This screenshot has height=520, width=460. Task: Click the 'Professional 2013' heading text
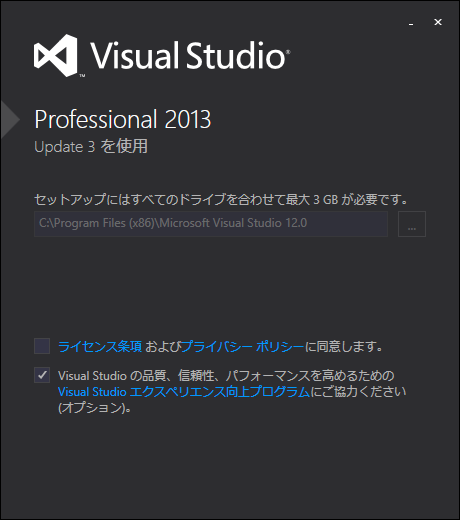[123, 119]
